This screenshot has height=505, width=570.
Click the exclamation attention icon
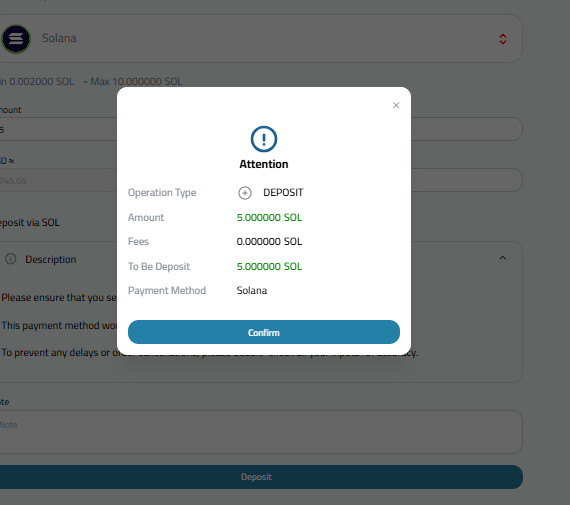click(x=264, y=139)
